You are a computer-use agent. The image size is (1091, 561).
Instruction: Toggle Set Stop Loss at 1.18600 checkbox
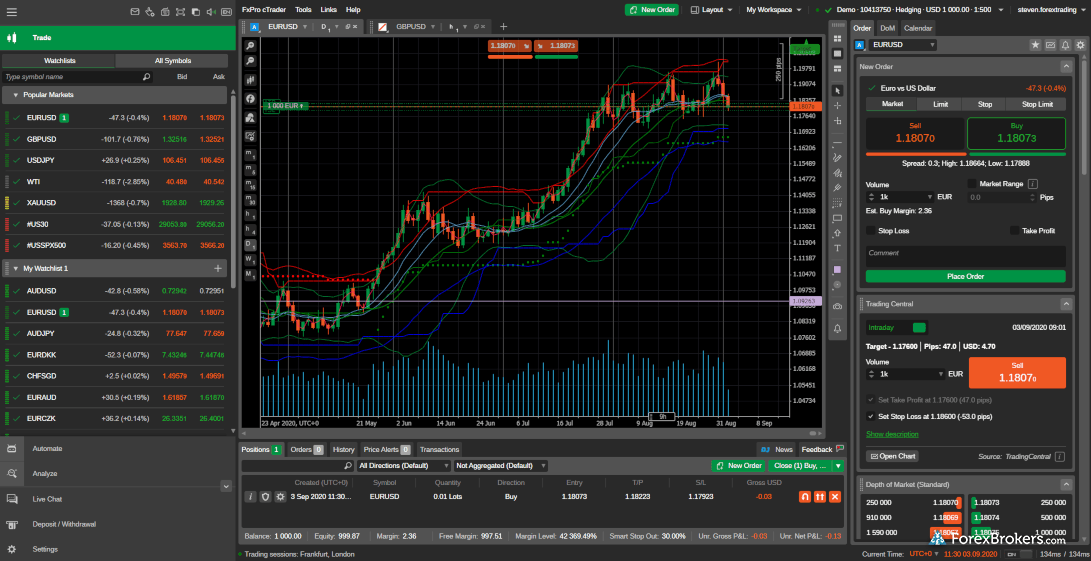[x=871, y=416]
